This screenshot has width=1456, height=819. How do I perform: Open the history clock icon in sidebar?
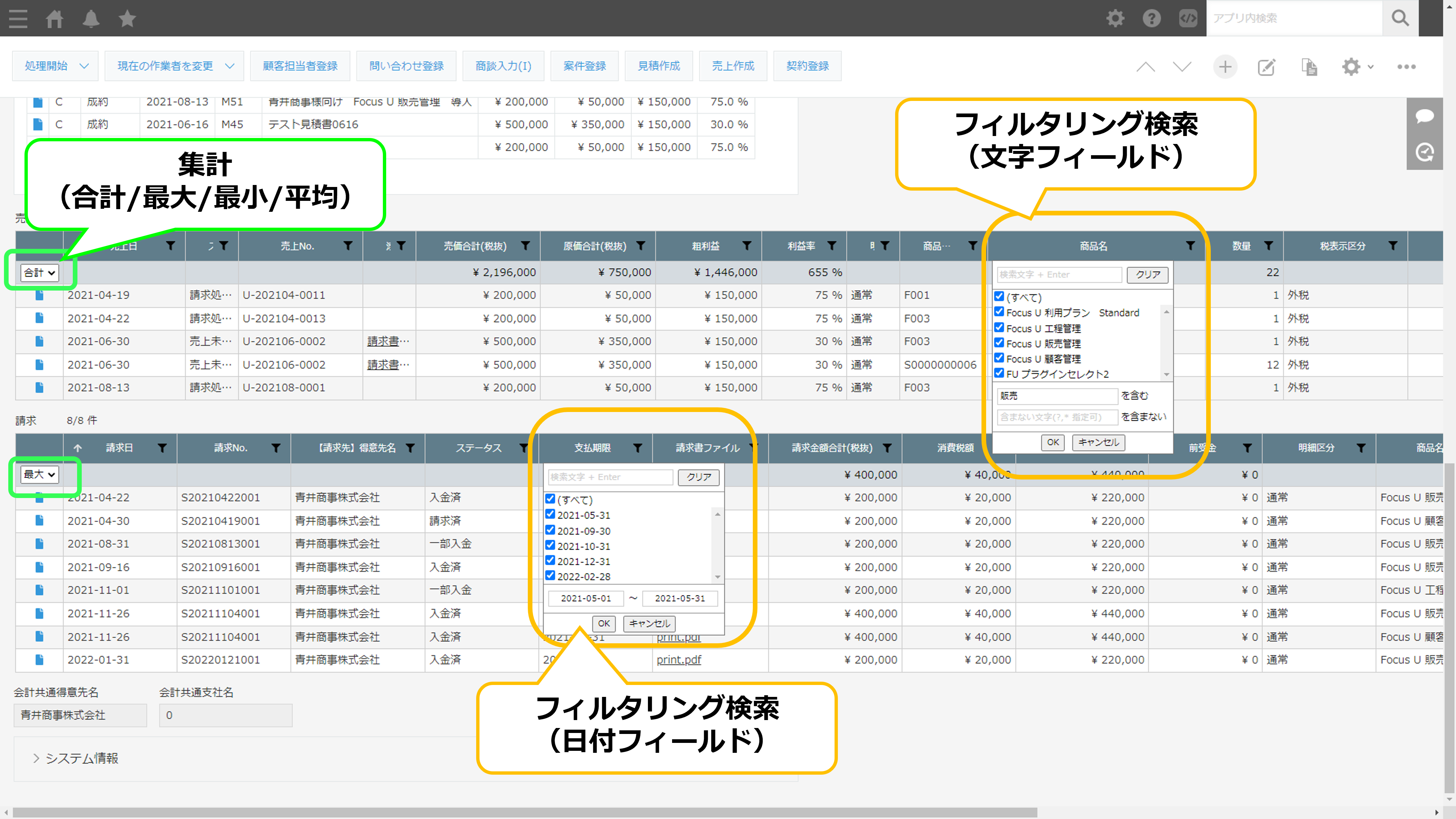(x=1424, y=152)
